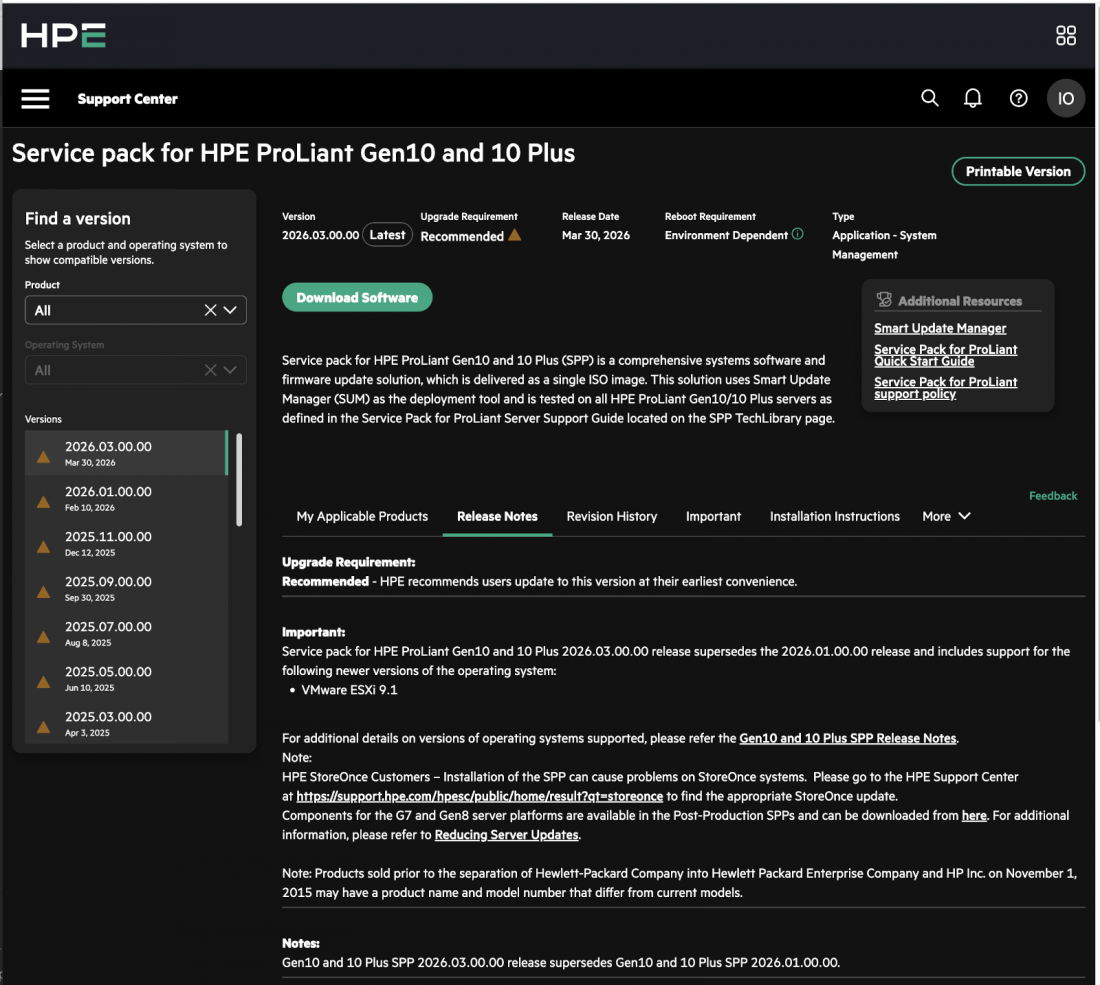The width and height of the screenshot is (1100, 985).
Task: Switch to Revision History tab
Action: point(612,516)
